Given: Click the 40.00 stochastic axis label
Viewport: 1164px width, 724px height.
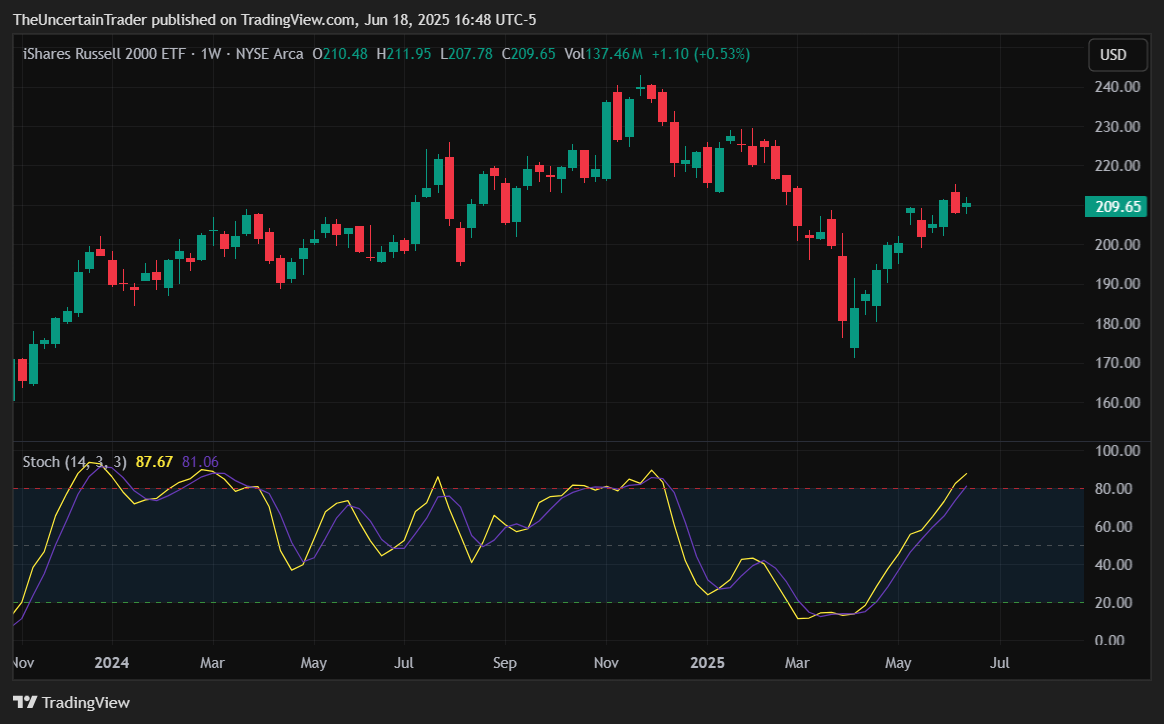Looking at the screenshot, I should point(1113,565).
